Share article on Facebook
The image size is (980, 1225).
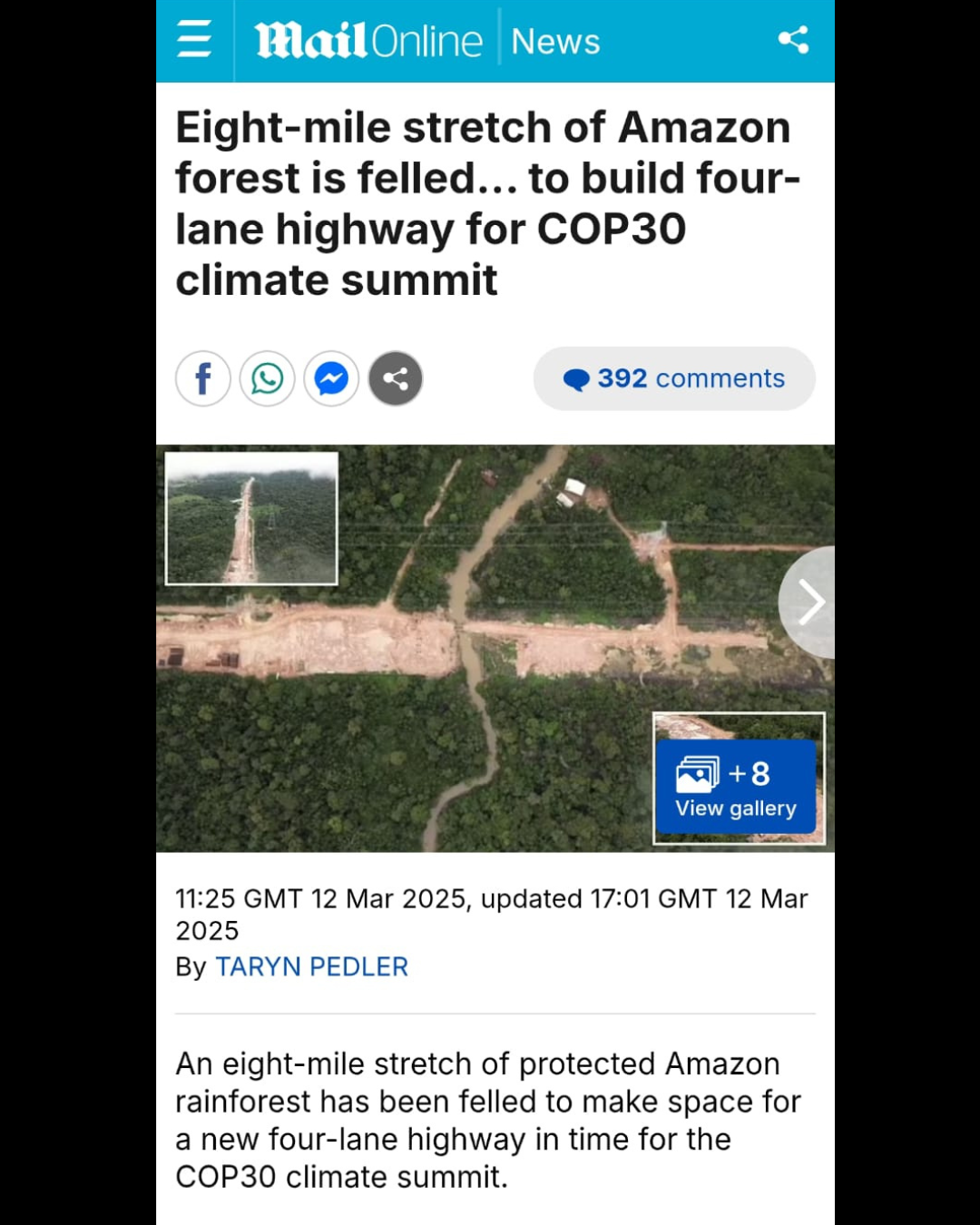click(203, 378)
